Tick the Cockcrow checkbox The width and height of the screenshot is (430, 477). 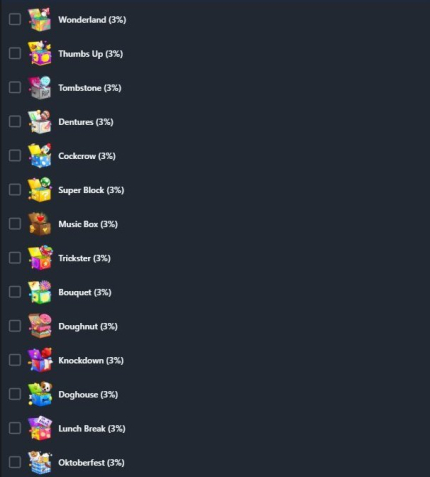(x=15, y=156)
